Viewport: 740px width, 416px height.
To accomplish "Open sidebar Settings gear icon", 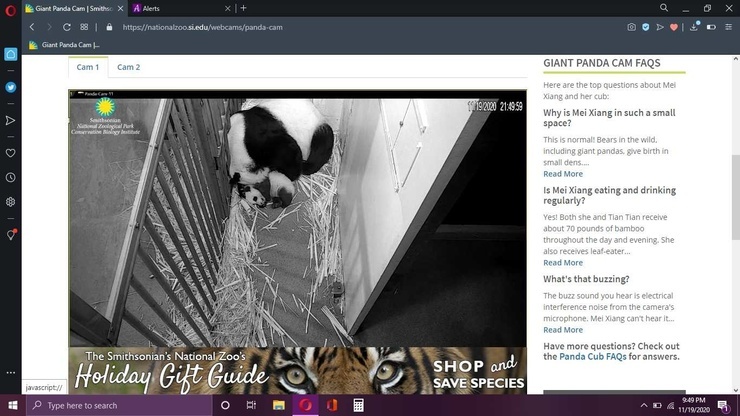I will tap(10, 202).
